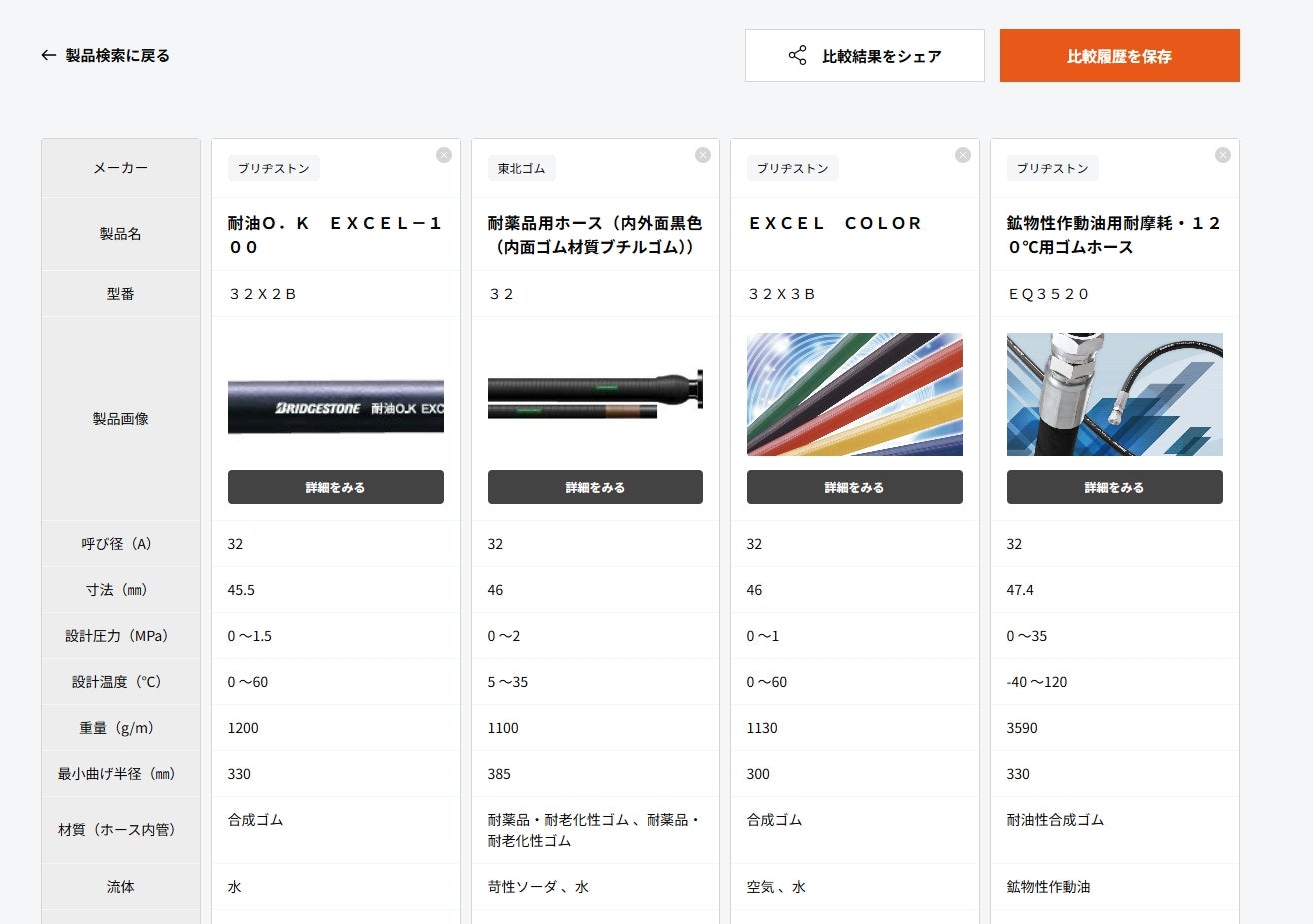The image size is (1313, 924).
Task: Click material text 耐油性合成ゴム
Action: point(1055,820)
